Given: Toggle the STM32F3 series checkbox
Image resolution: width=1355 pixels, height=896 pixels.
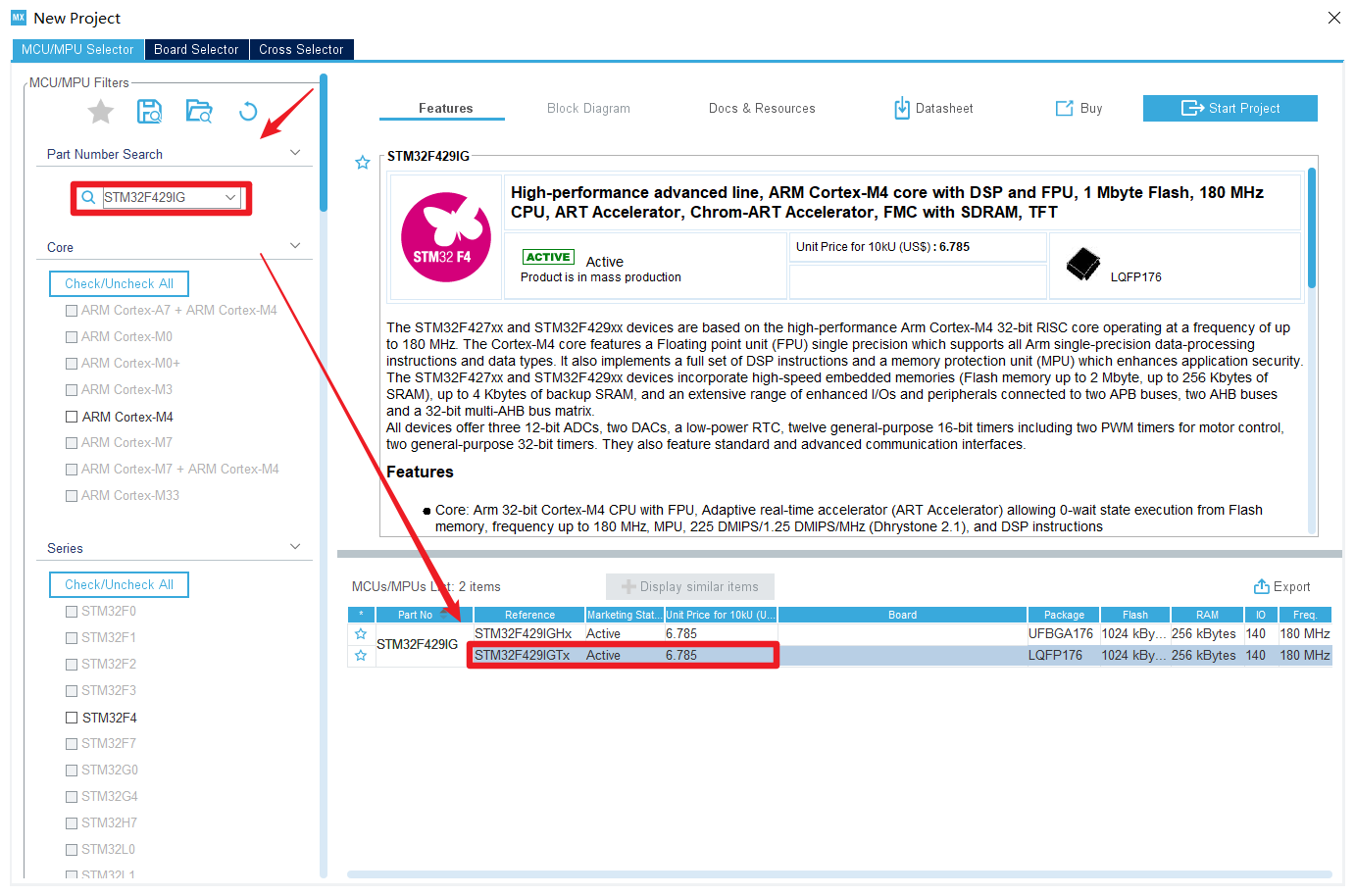Looking at the screenshot, I should [x=72, y=691].
